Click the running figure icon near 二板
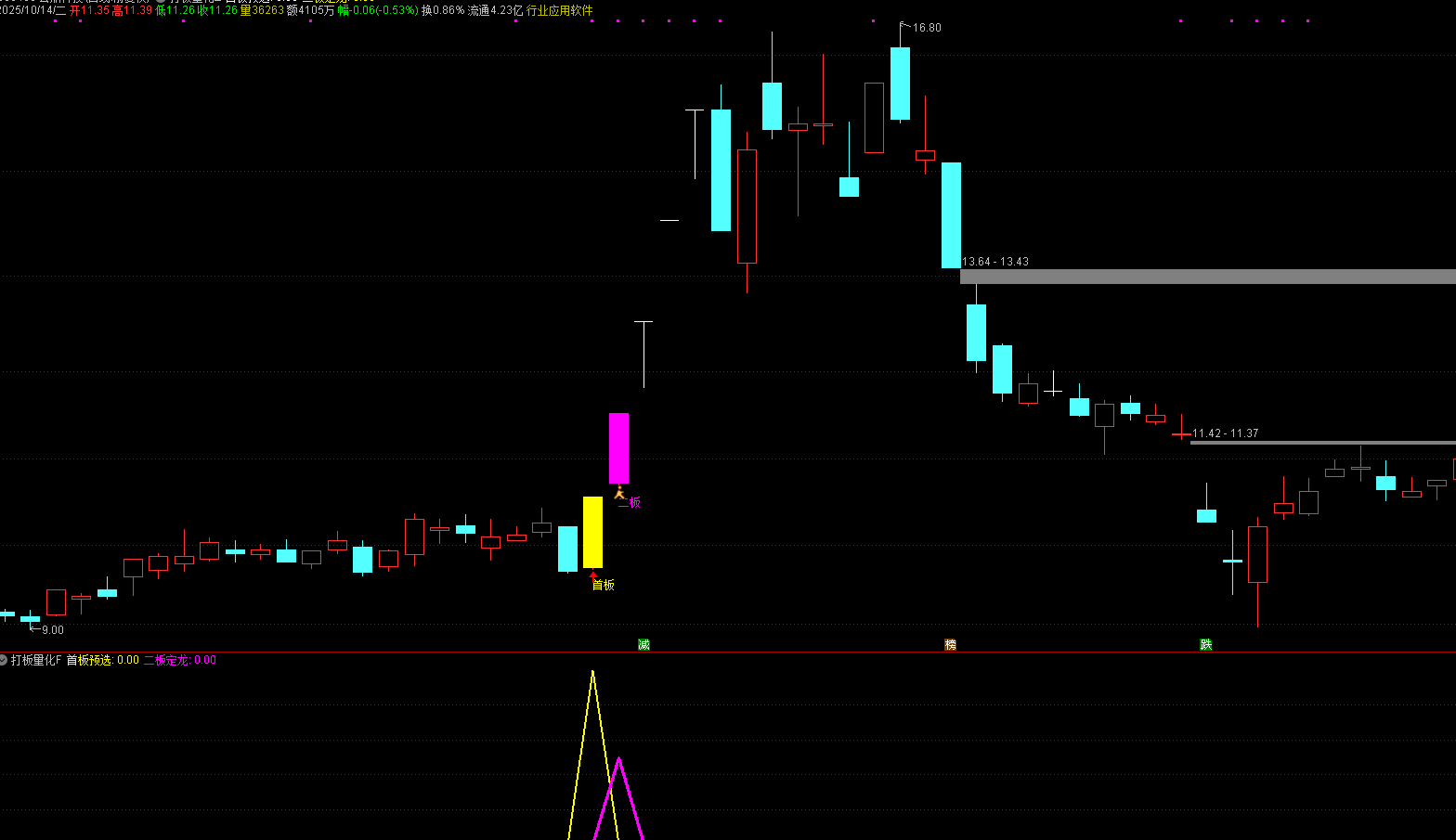 618,492
